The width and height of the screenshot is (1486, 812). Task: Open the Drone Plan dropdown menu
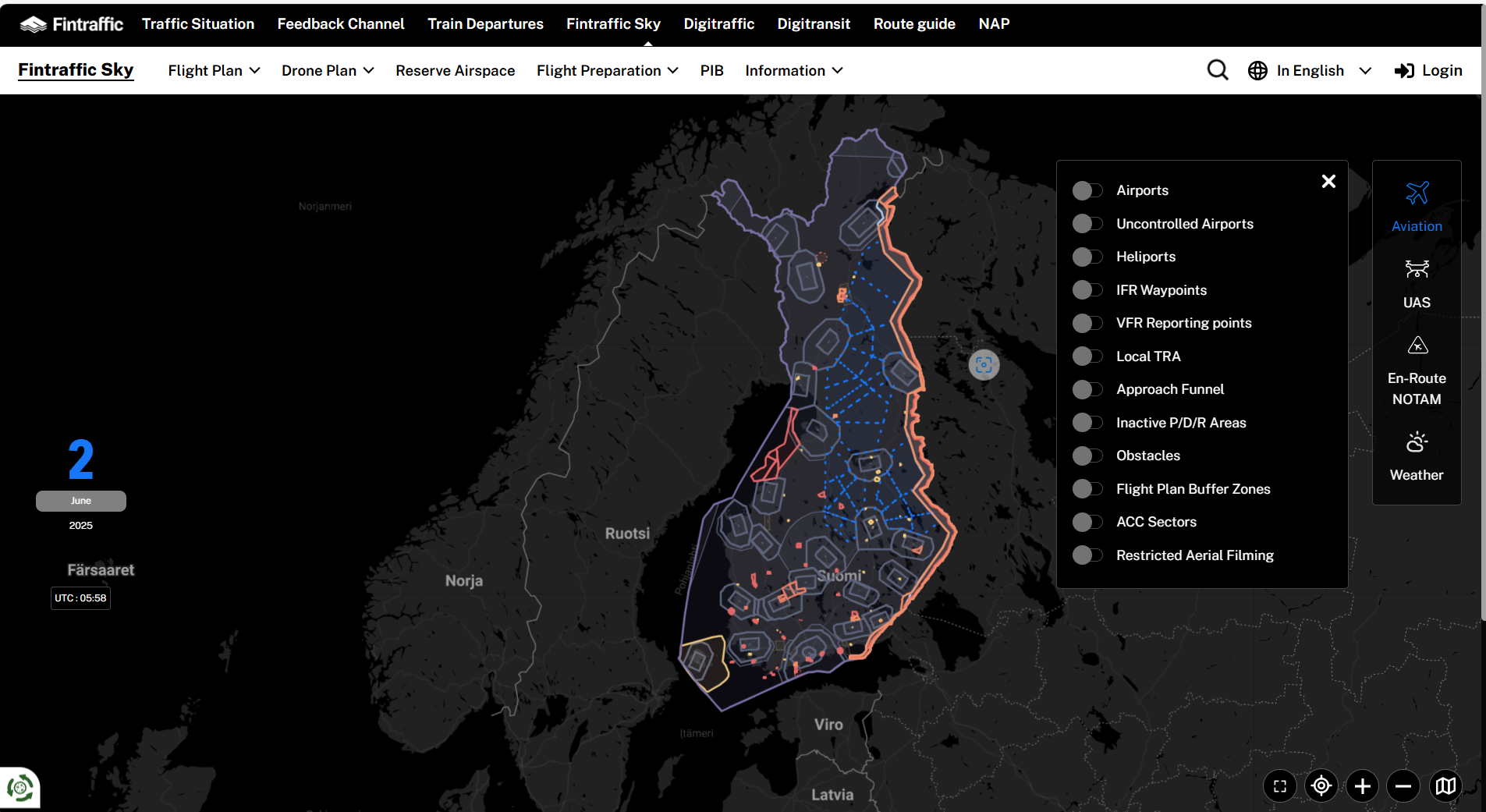(328, 70)
